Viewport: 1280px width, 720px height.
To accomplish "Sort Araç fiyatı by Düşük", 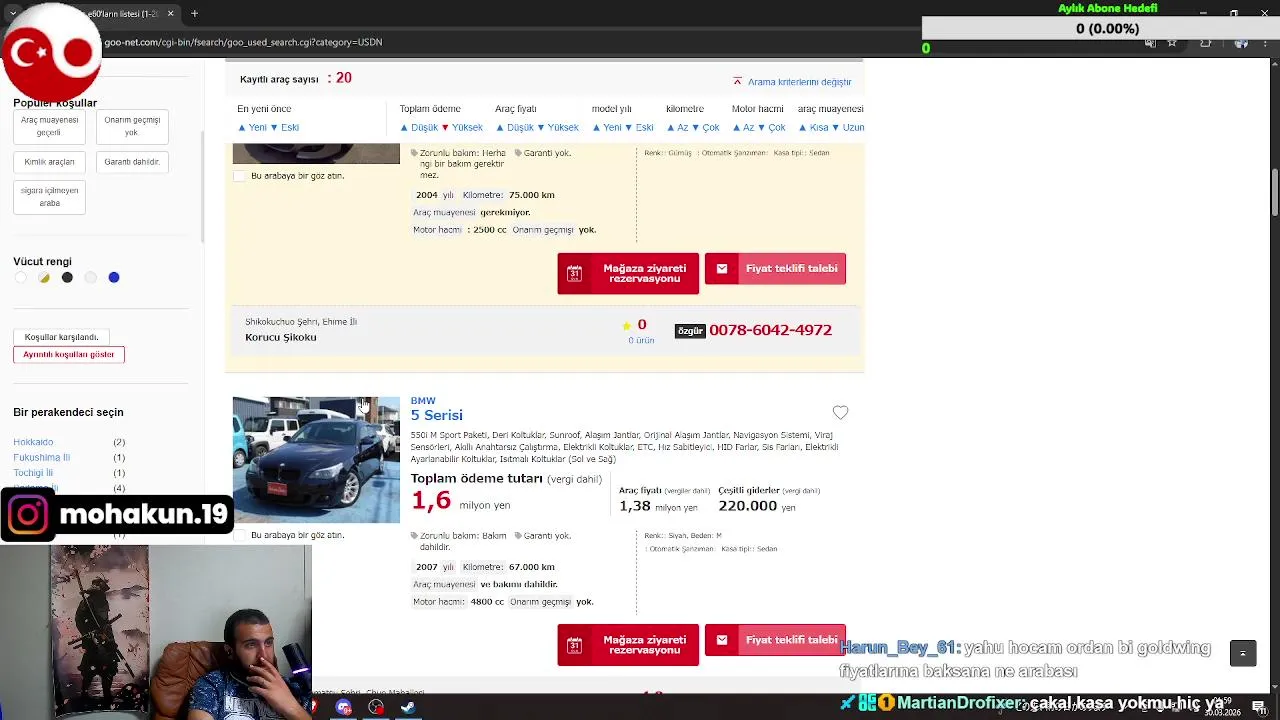I will [x=514, y=128].
